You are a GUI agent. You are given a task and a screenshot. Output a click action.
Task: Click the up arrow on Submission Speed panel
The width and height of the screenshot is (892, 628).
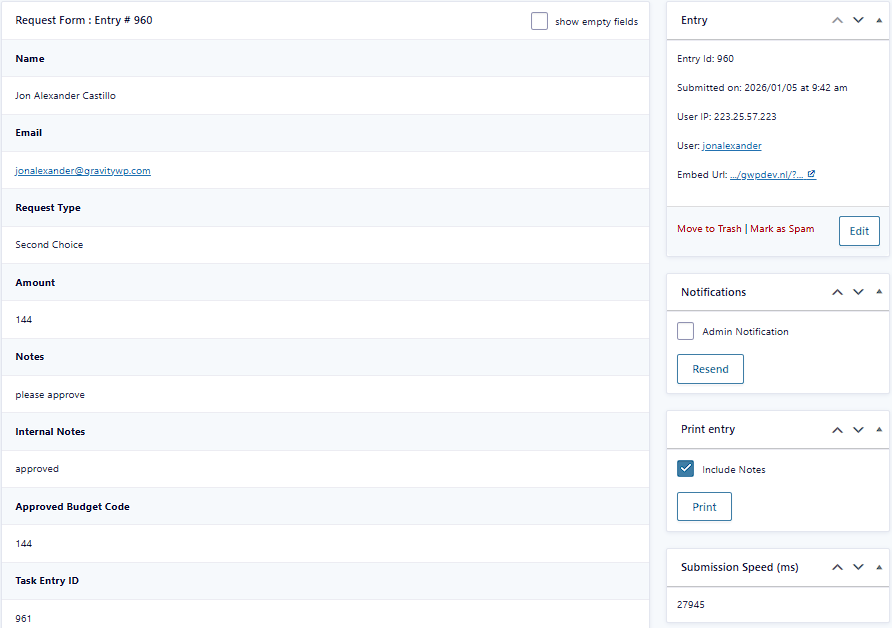tap(837, 567)
